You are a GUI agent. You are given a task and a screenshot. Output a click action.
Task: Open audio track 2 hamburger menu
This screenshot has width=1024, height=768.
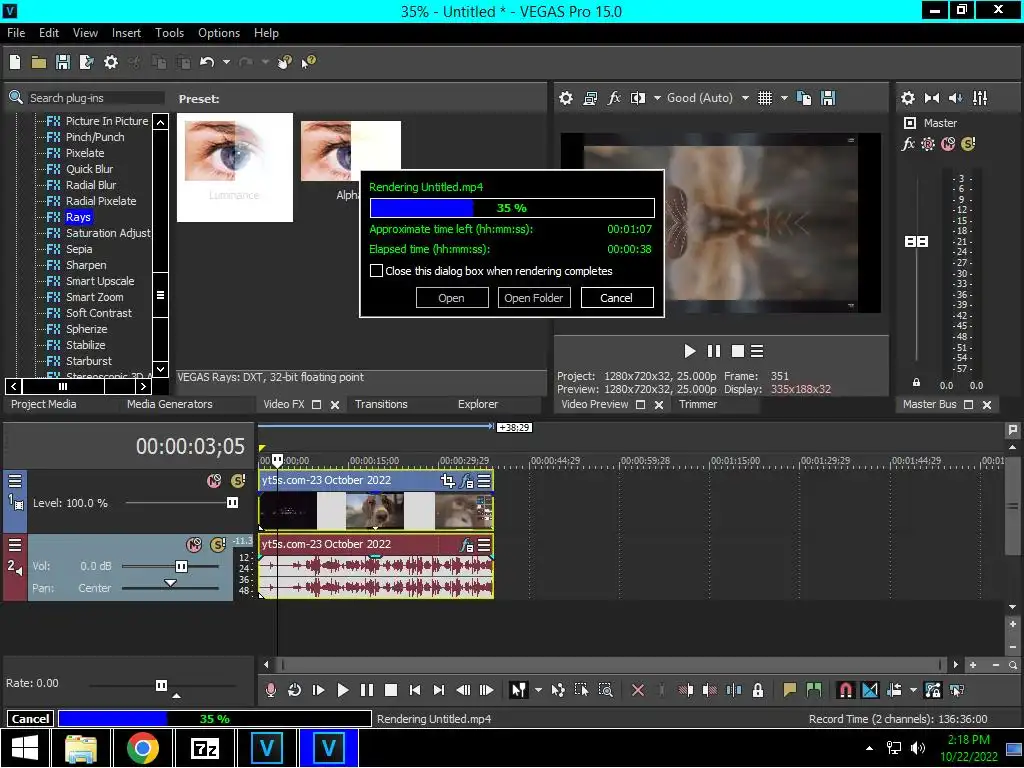tap(14, 545)
